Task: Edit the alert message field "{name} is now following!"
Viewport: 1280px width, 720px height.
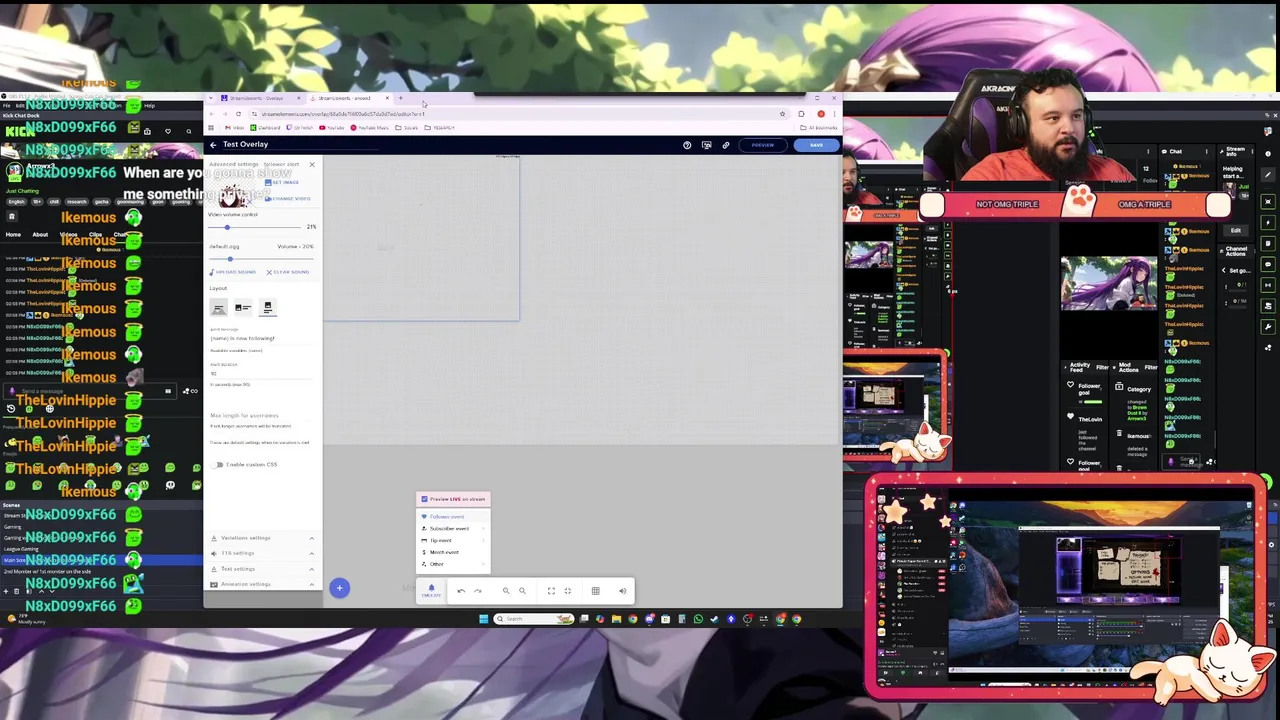Action: tap(262, 338)
